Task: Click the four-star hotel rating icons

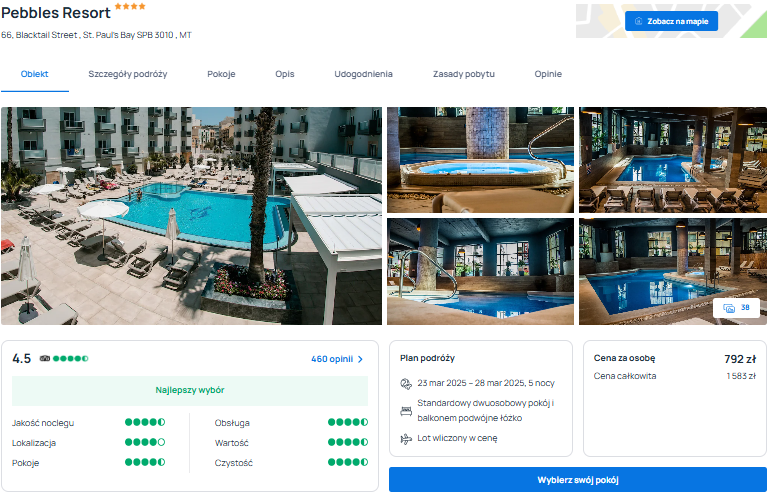Action: click(130, 6)
